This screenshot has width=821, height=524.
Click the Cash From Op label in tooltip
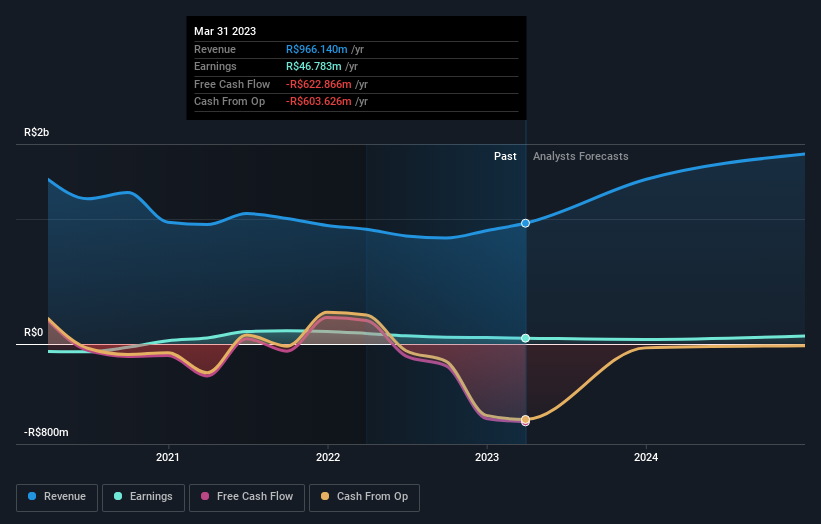point(229,102)
